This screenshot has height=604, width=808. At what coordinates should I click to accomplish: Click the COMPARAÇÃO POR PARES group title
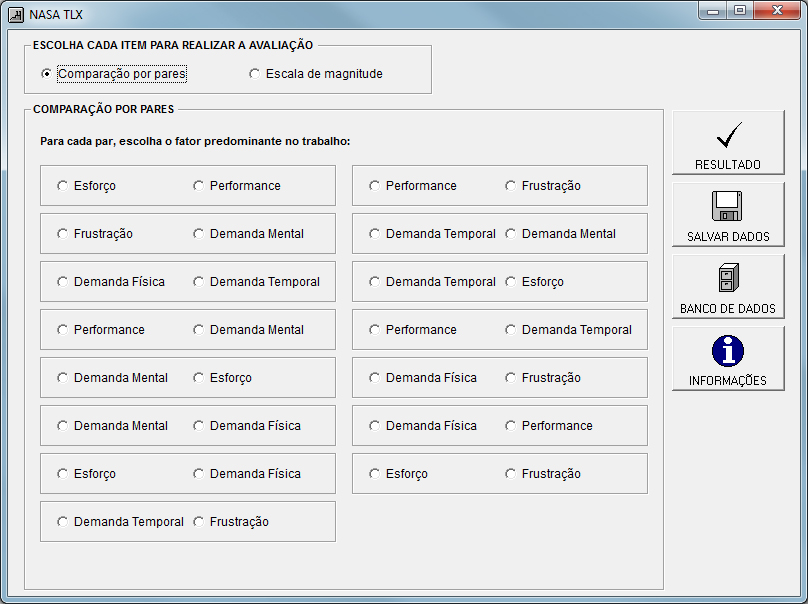pyautogui.click(x=104, y=109)
